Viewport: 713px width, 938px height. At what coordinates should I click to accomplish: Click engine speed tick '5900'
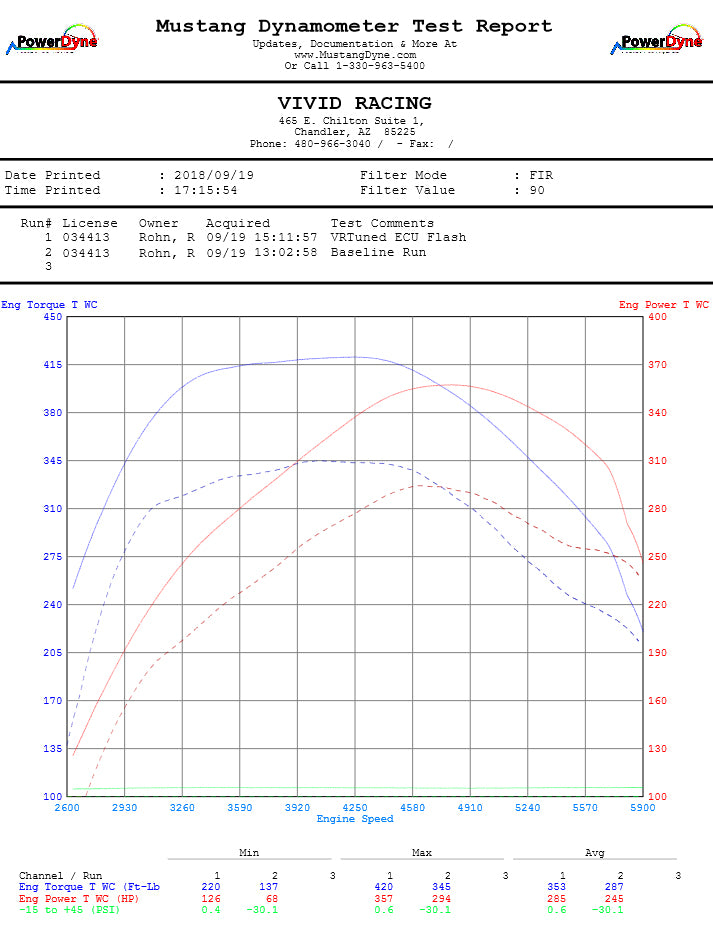click(642, 808)
